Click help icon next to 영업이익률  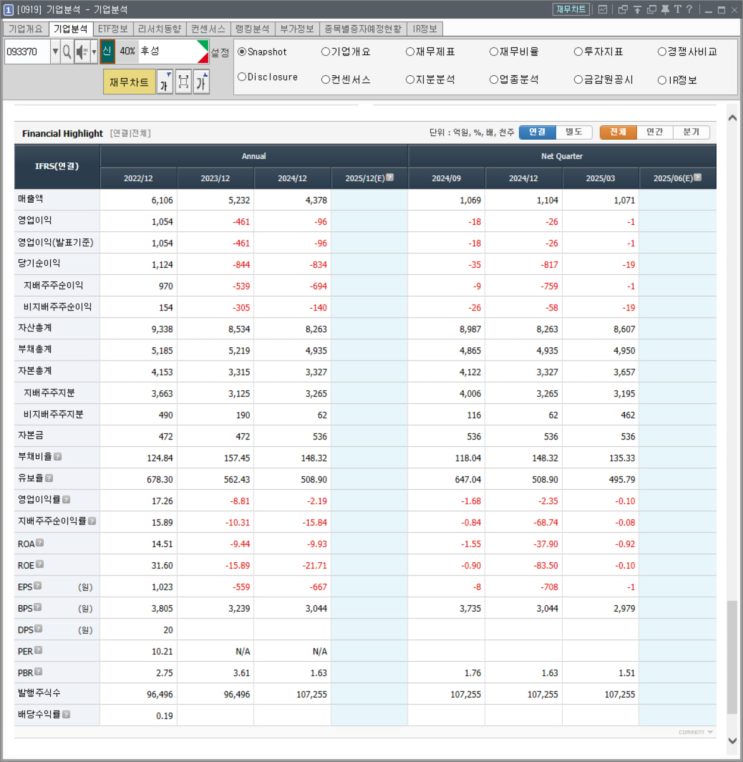(67, 500)
